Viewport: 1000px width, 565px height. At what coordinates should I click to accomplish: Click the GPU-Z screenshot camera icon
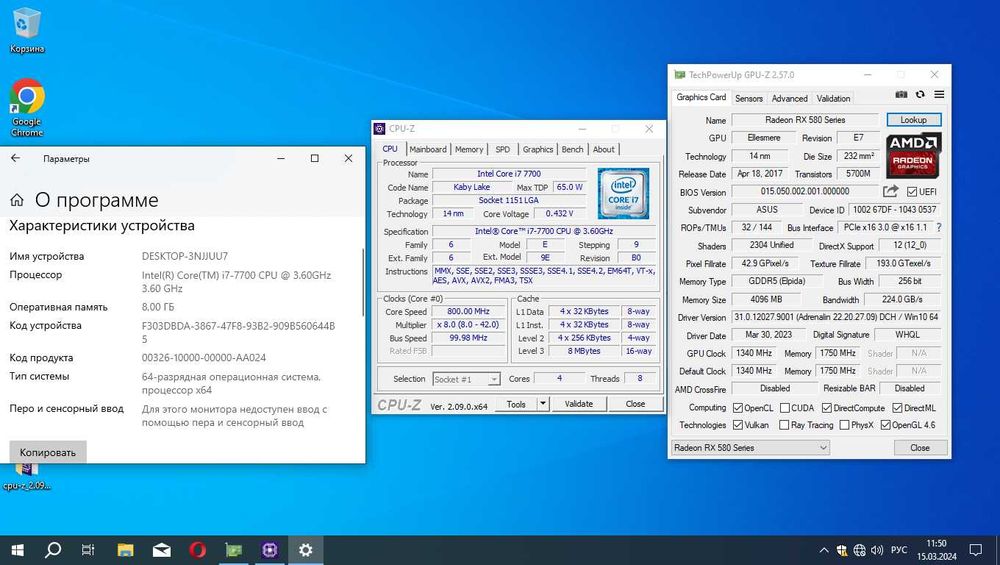click(901, 96)
